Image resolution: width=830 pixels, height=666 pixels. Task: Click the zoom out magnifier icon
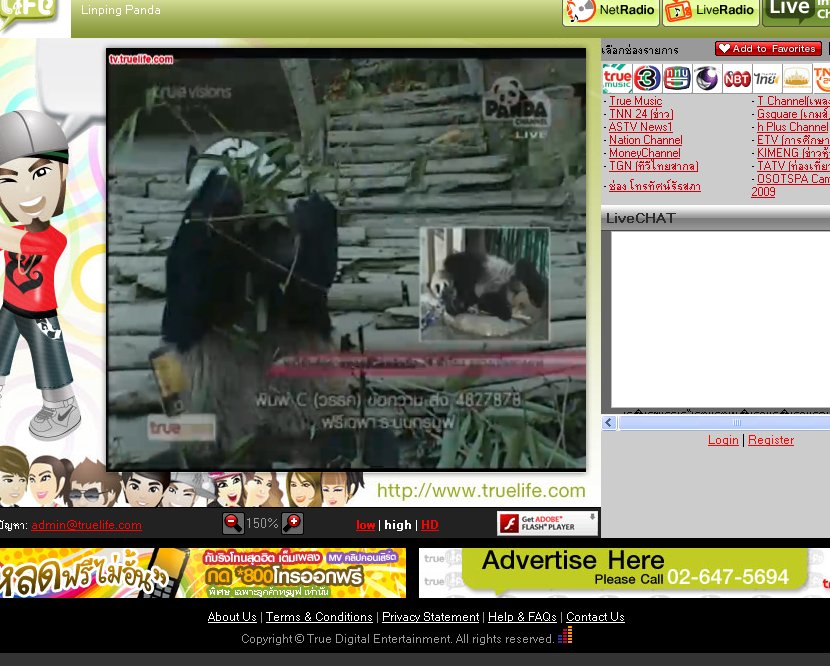pyautogui.click(x=232, y=523)
